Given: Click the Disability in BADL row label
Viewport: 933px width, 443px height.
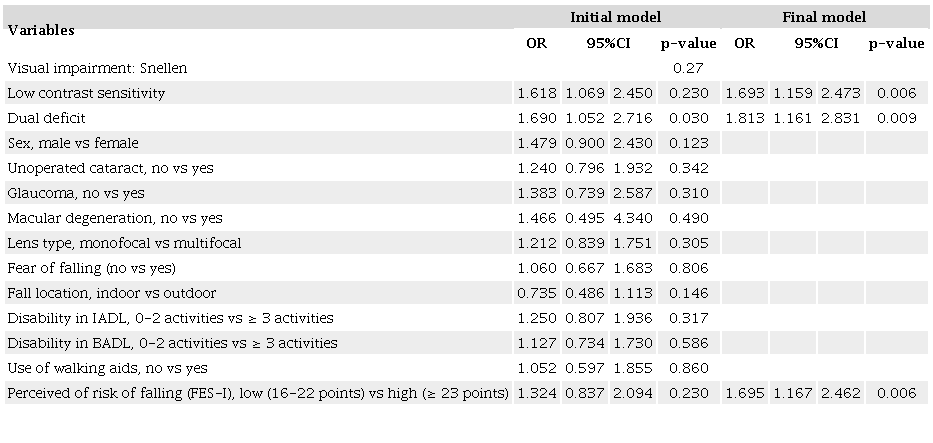Looking at the screenshot, I should click(x=172, y=343).
